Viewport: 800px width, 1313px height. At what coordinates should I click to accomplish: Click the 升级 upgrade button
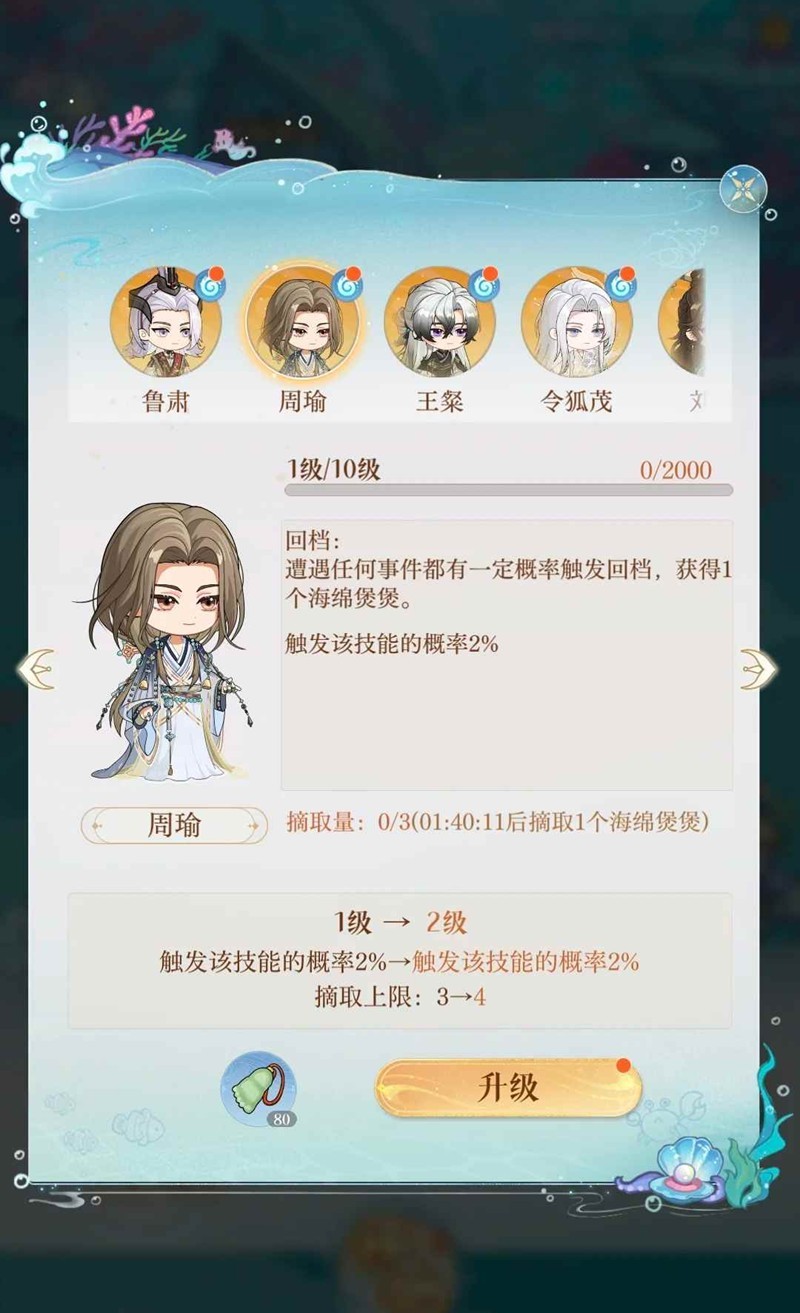pyautogui.click(x=508, y=1088)
